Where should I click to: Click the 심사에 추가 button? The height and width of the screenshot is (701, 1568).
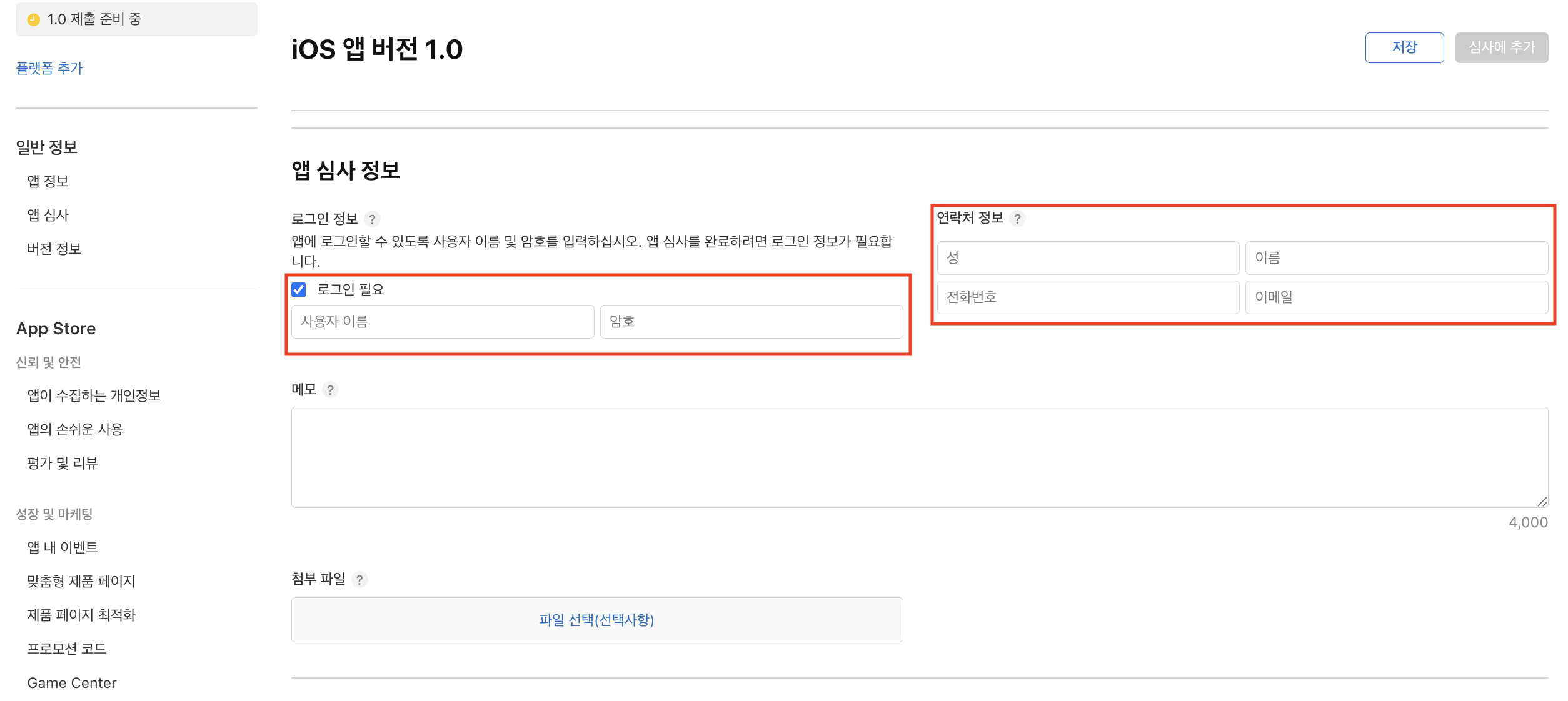pyautogui.click(x=1501, y=47)
